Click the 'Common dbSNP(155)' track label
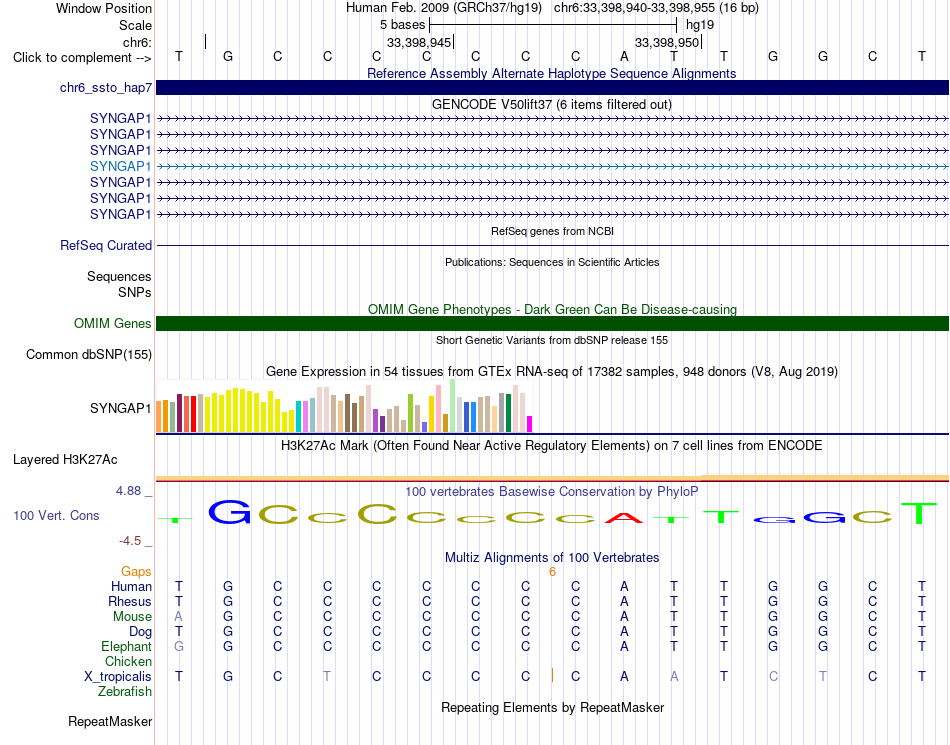The image size is (950, 745). [88, 354]
